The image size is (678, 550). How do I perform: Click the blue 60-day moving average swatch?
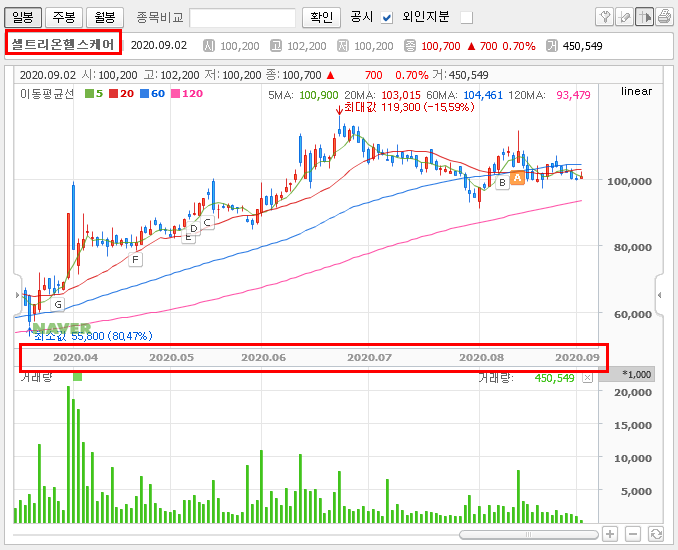(144, 93)
